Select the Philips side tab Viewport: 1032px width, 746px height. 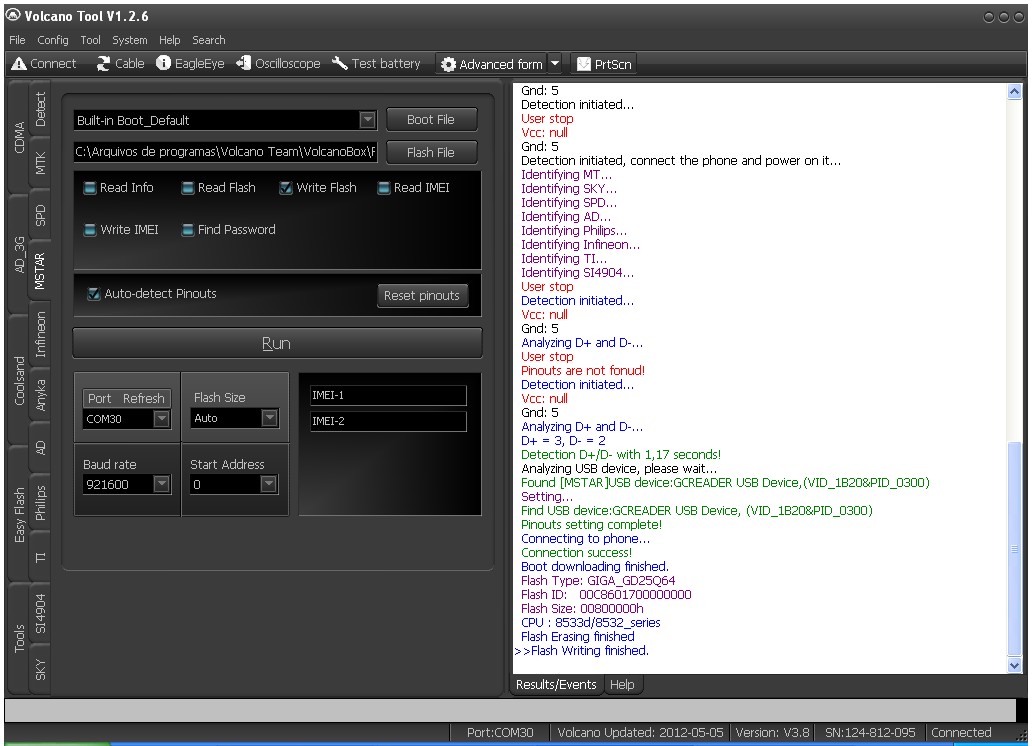[40, 503]
